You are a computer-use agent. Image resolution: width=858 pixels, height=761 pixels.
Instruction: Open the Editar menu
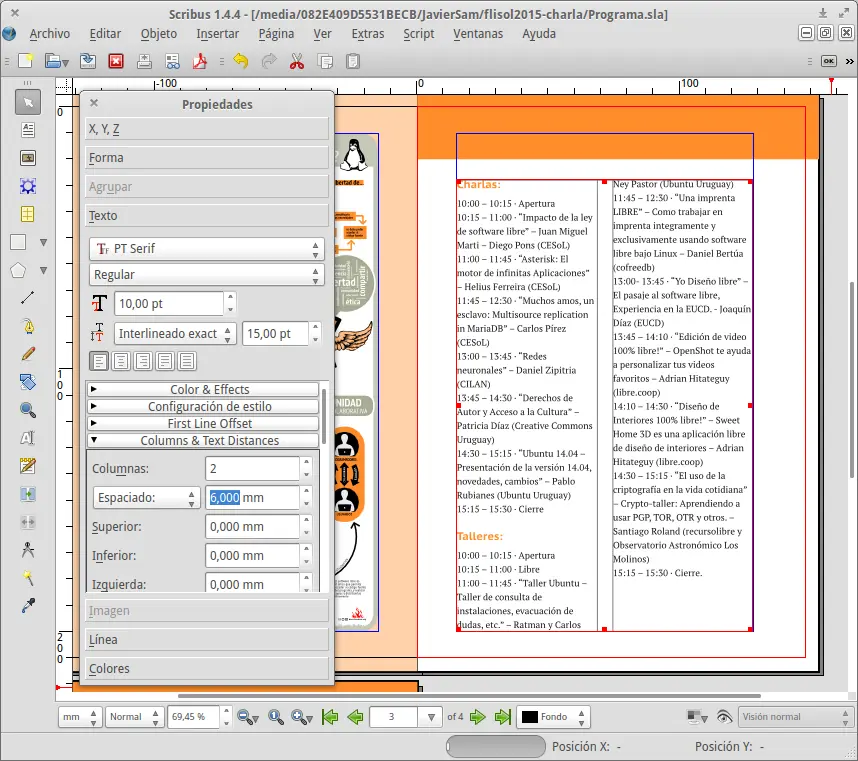tap(105, 34)
